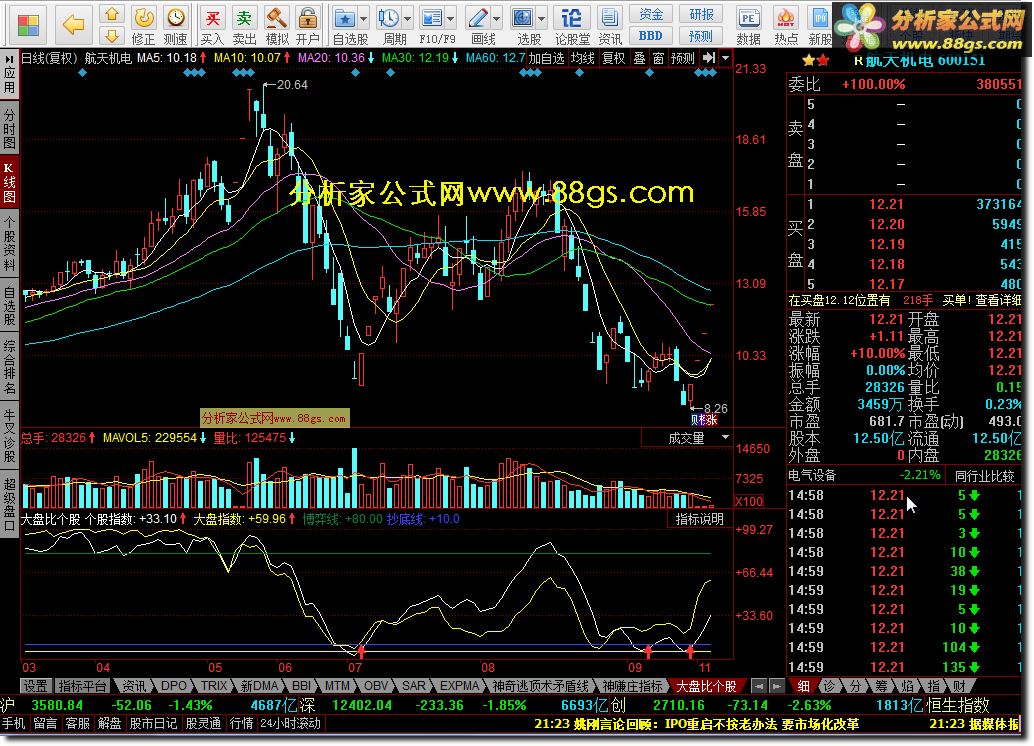
Task: Click the page-up arrow icon
Action: coord(112,14)
